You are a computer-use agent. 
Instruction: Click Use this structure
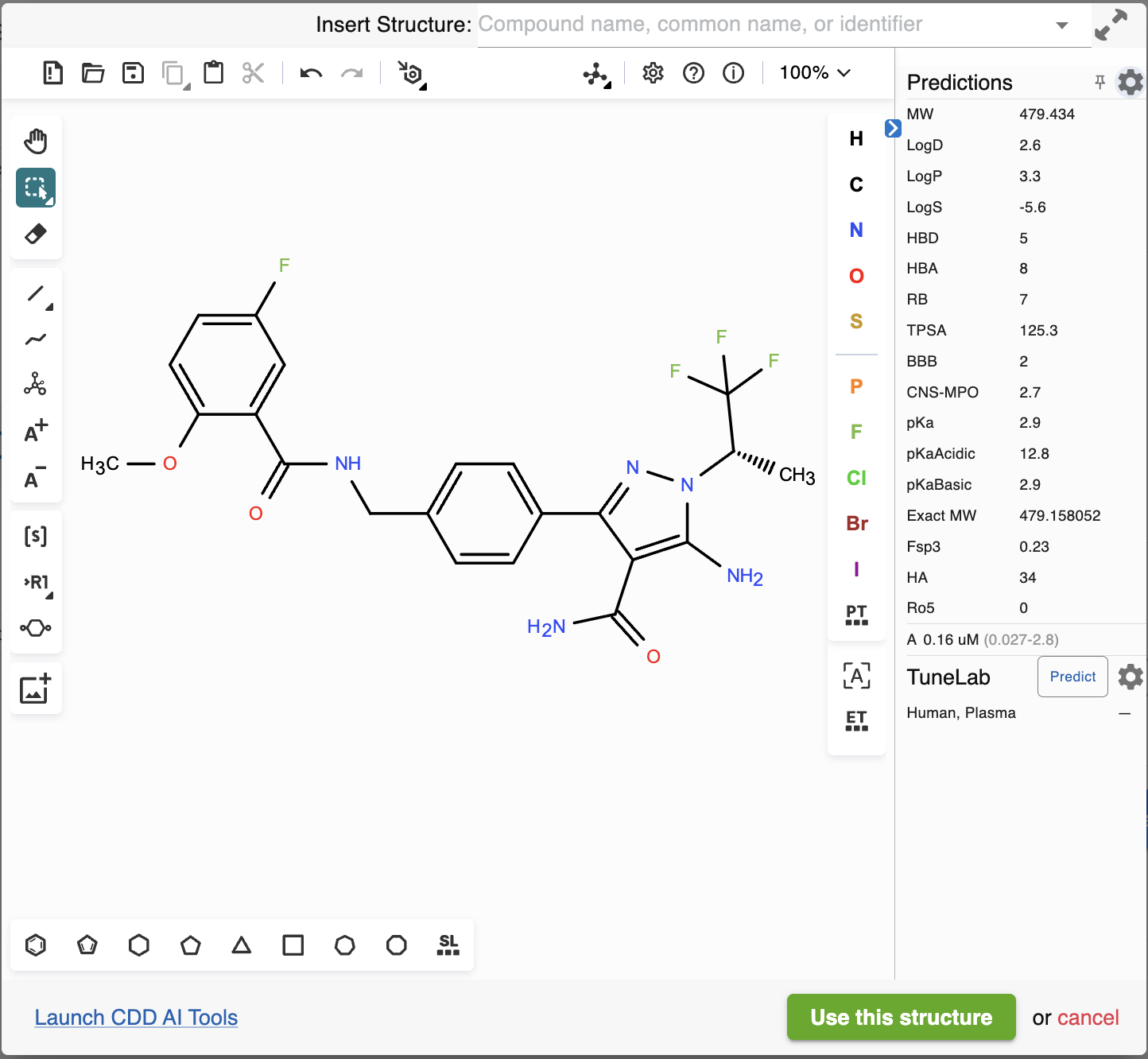pyautogui.click(x=902, y=1017)
